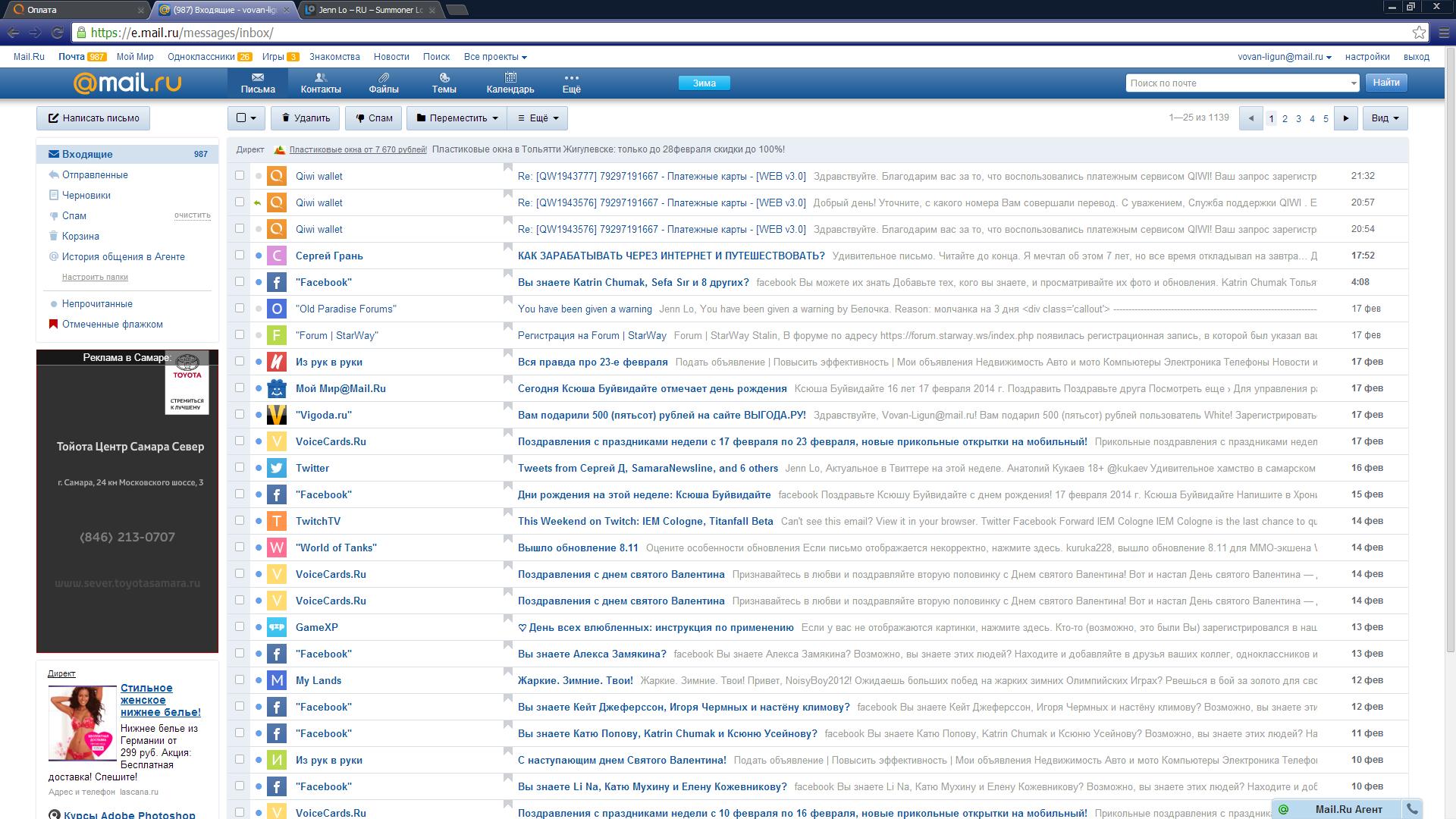
Task: Open Отправленные folder
Action: coord(95,174)
